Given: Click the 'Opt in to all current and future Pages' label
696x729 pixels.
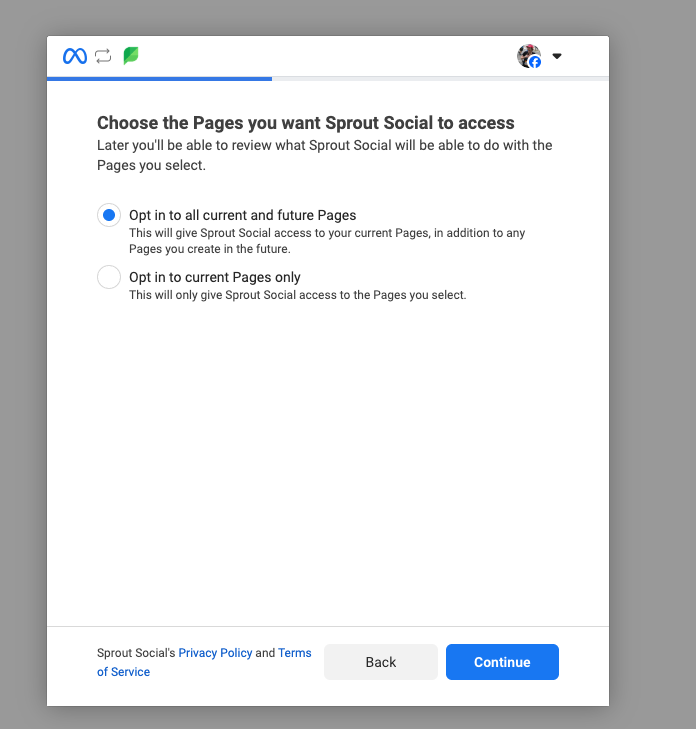Looking at the screenshot, I should coord(243,215).
